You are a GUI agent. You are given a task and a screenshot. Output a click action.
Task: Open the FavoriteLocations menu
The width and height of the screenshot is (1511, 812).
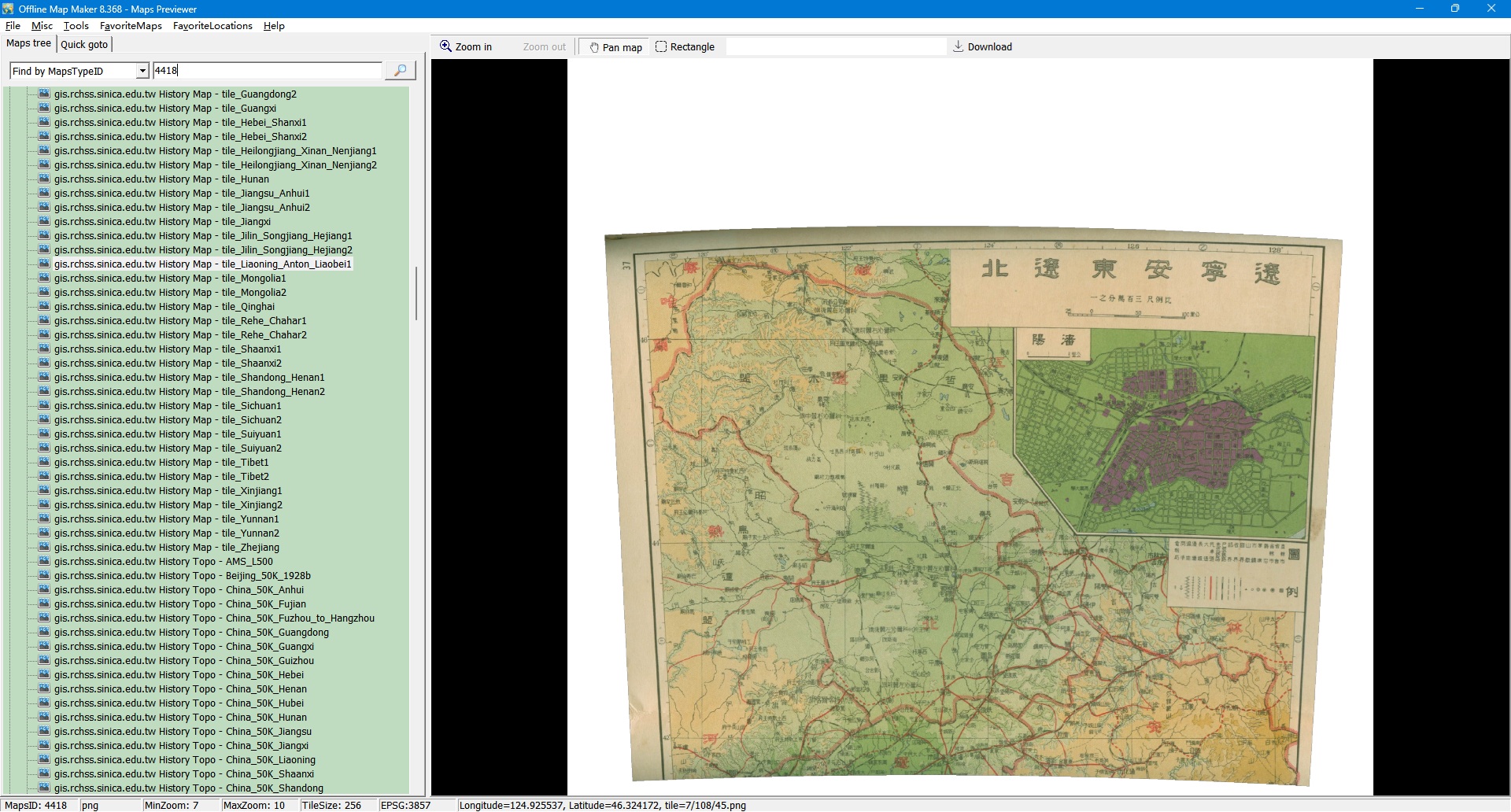click(x=212, y=26)
